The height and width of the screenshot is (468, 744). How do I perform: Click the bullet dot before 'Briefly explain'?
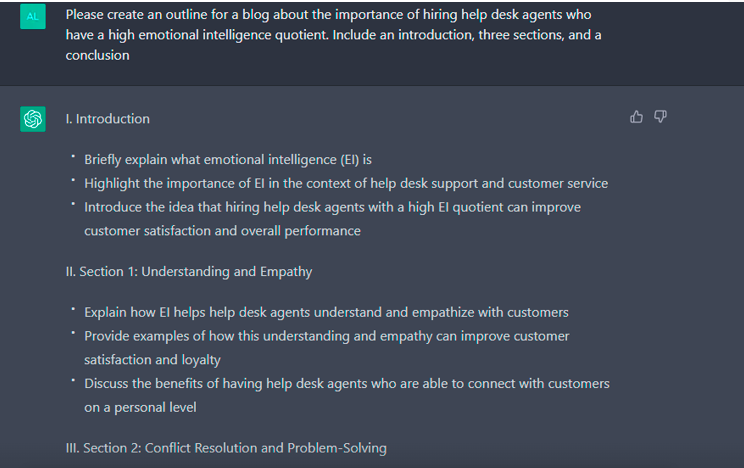point(73,156)
